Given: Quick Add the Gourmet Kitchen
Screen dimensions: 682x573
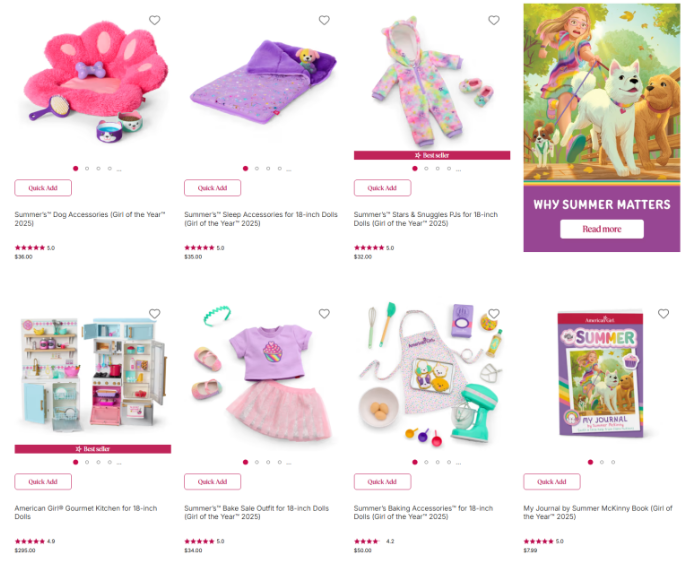Looking at the screenshot, I should (43, 482).
